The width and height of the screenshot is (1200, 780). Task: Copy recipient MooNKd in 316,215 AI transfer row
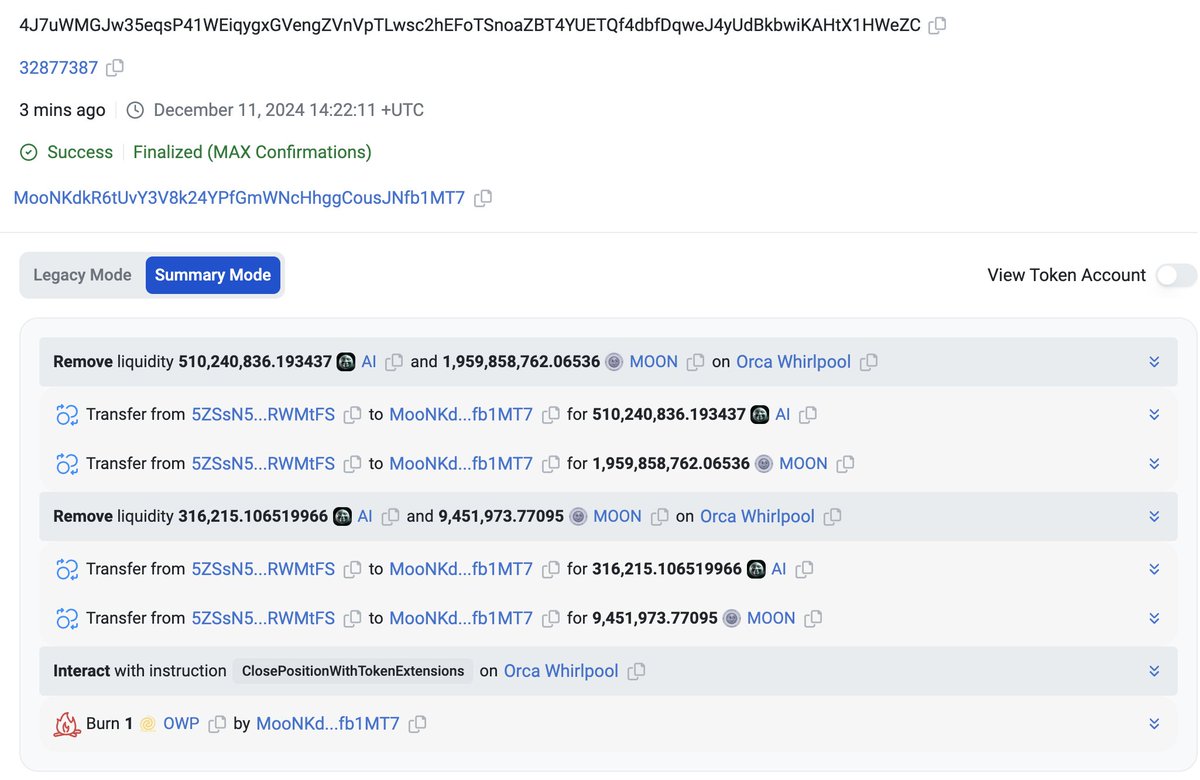550,569
